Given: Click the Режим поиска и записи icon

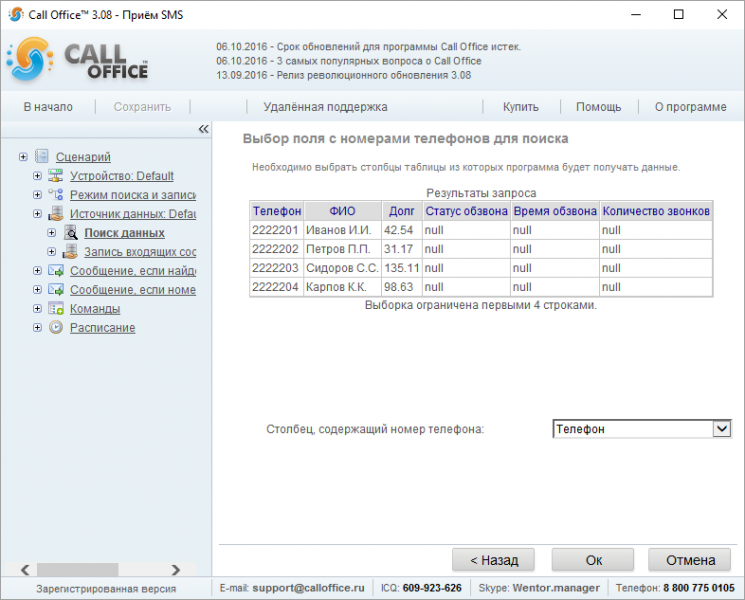Looking at the screenshot, I should pos(56,194).
